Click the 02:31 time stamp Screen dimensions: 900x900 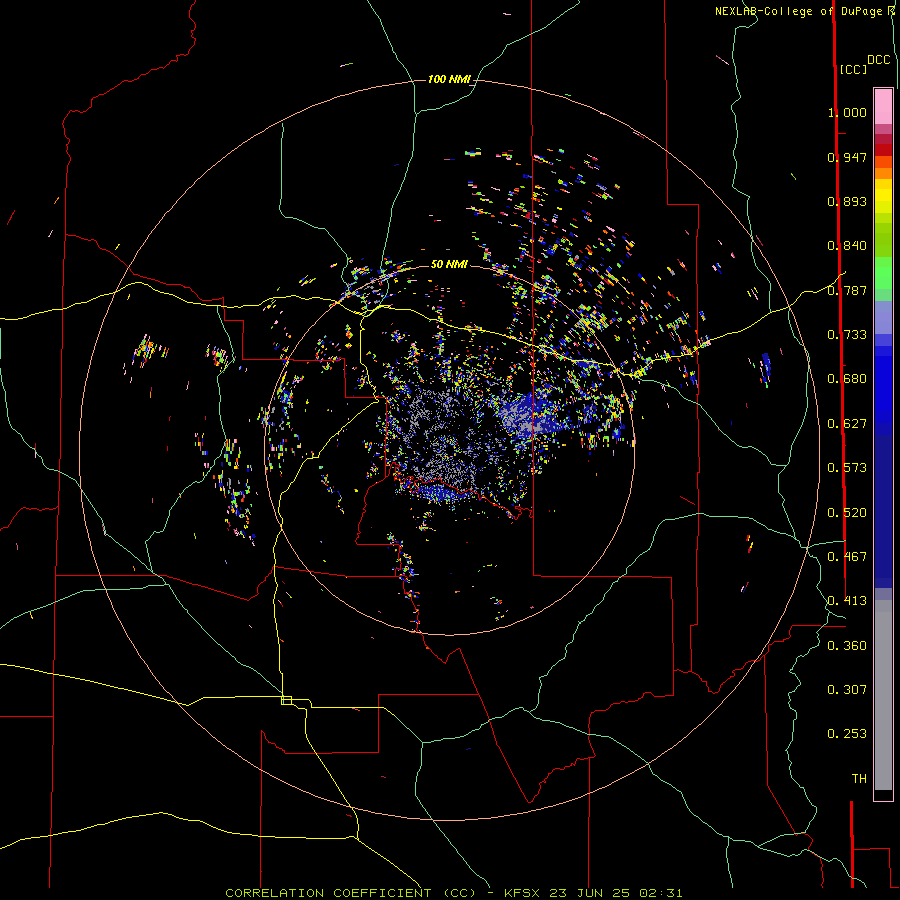pyautogui.click(x=661, y=893)
